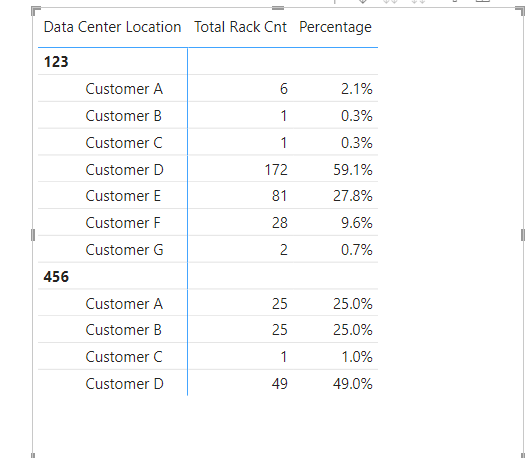Select Customer D with 172 racks
The image size is (527, 458).
click(x=124, y=170)
